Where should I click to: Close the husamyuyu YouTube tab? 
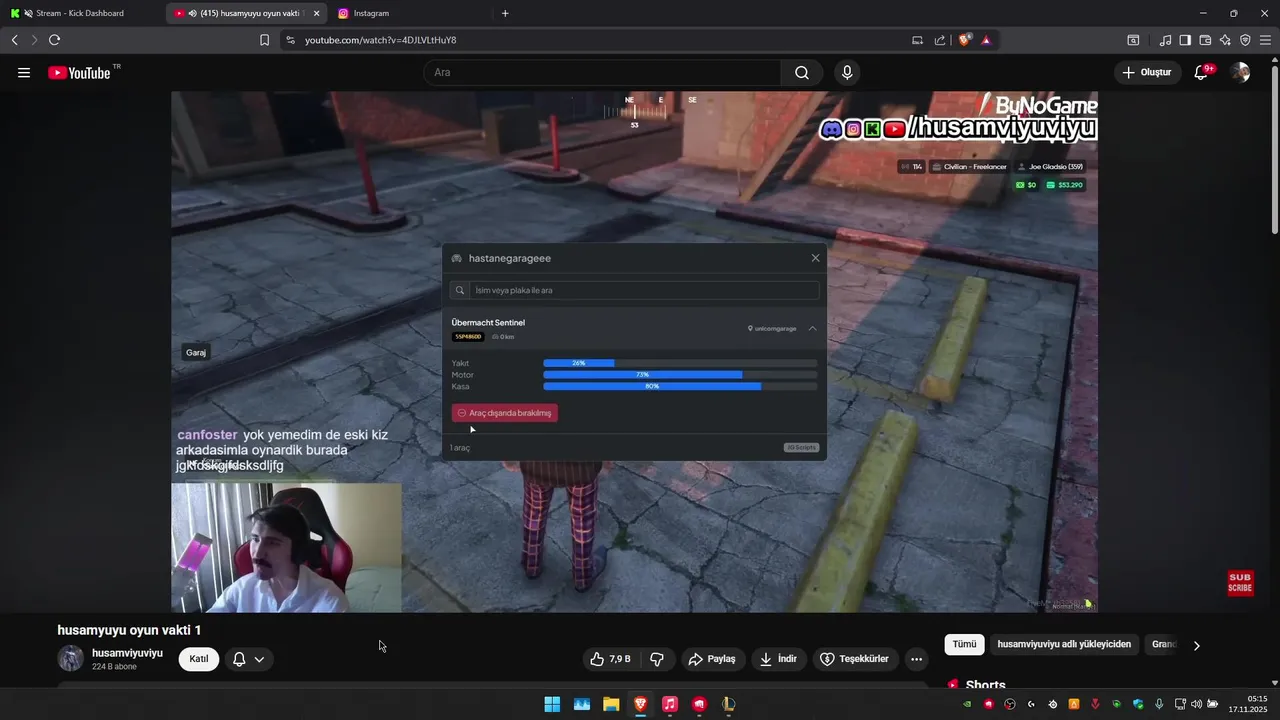tap(317, 13)
